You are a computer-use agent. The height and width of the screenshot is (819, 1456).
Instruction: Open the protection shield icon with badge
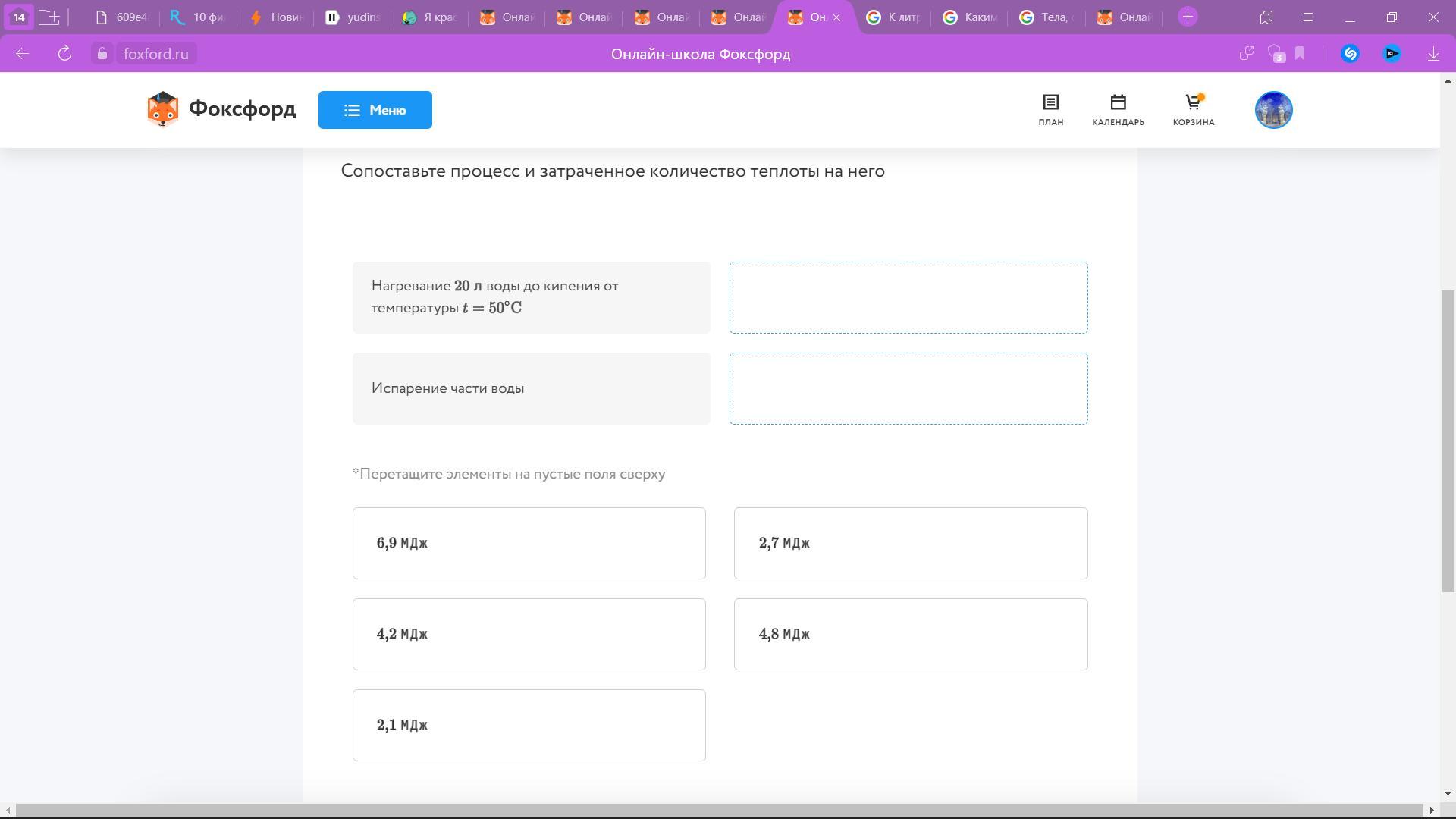pyautogui.click(x=1276, y=54)
